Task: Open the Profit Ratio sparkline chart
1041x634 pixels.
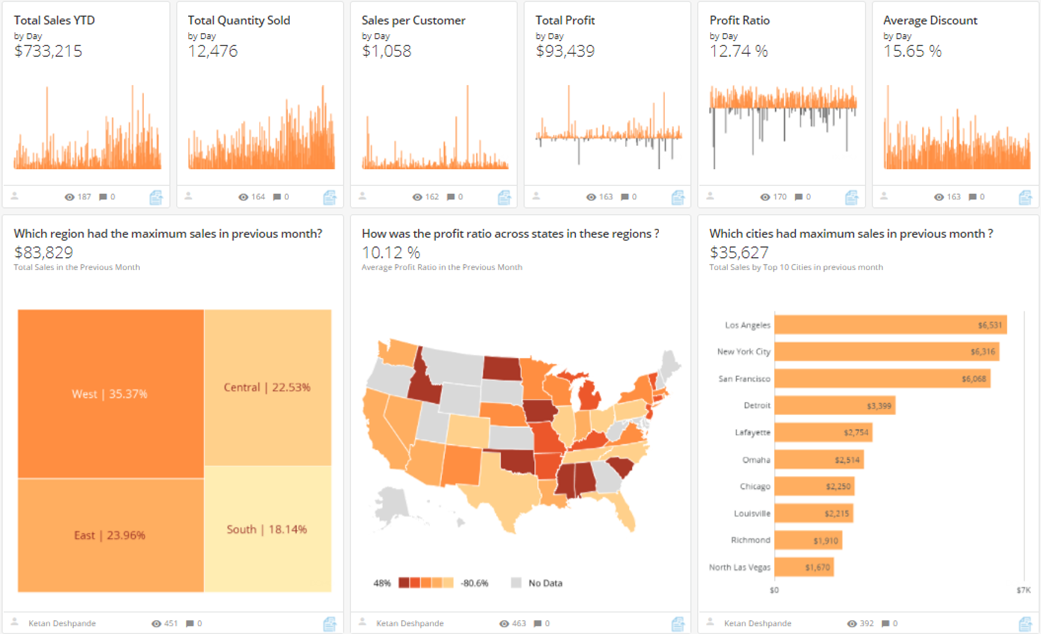Action: (783, 128)
